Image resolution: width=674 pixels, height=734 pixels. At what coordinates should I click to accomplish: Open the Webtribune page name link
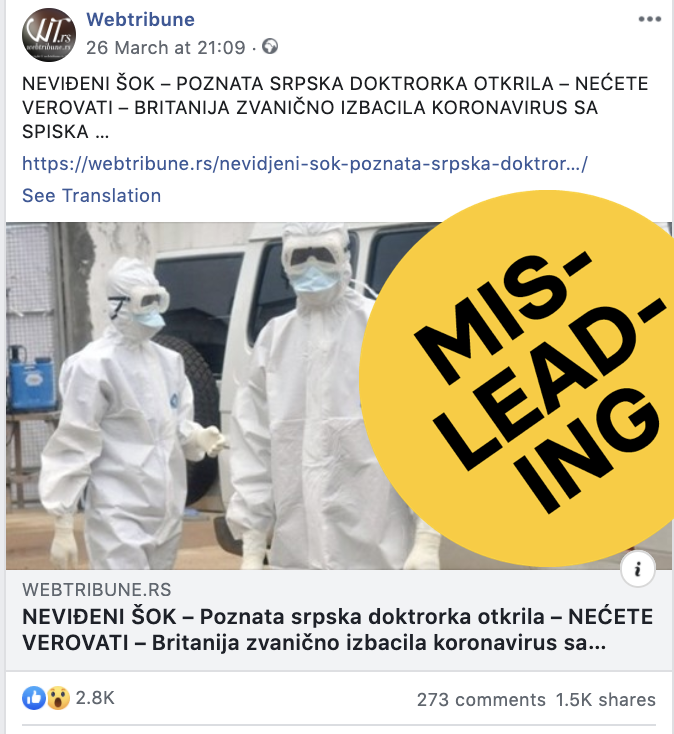coord(140,20)
